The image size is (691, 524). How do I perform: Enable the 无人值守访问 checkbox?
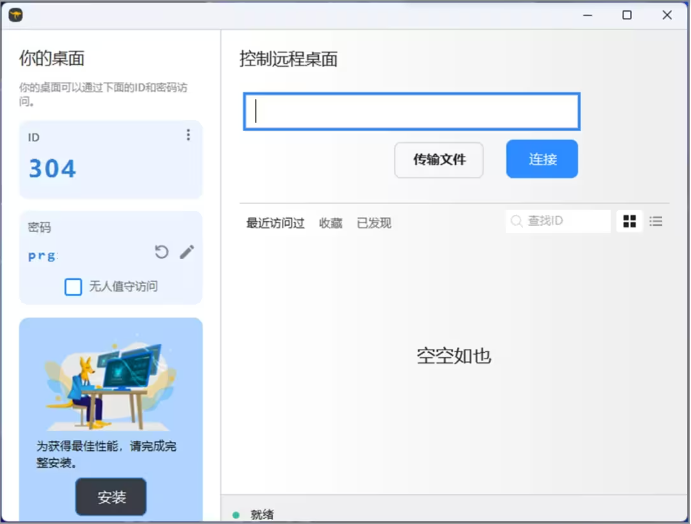pos(73,287)
